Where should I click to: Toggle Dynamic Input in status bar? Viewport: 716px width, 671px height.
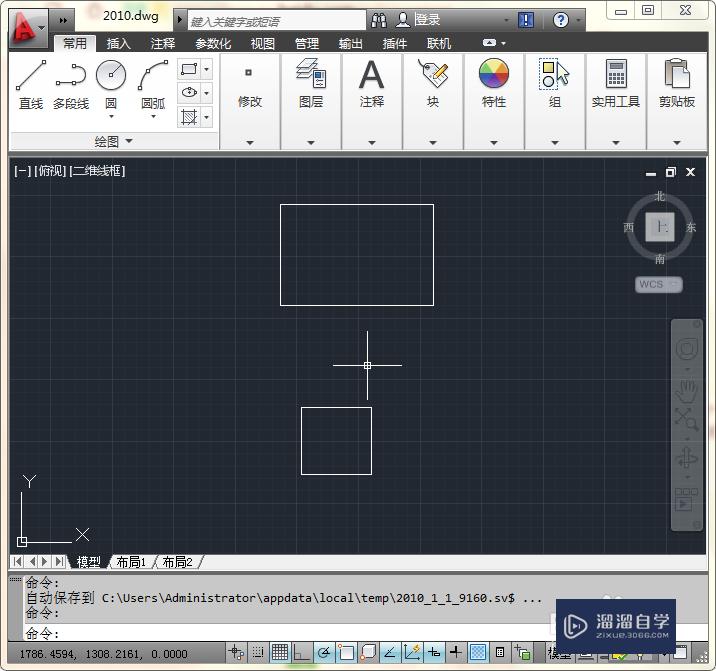pos(433,652)
